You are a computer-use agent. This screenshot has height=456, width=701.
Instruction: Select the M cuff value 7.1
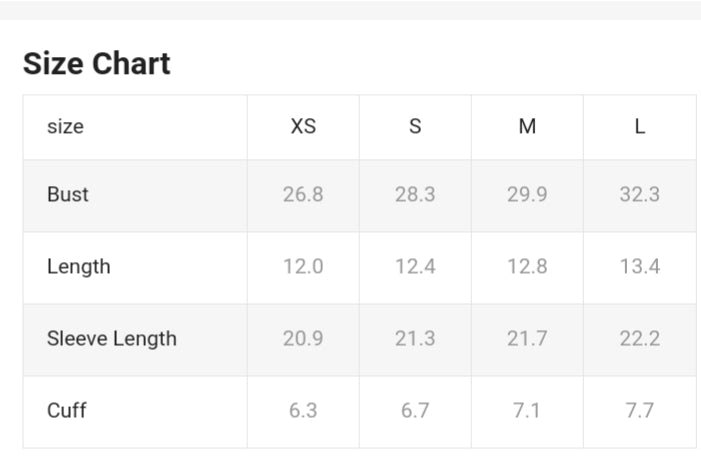click(x=527, y=411)
